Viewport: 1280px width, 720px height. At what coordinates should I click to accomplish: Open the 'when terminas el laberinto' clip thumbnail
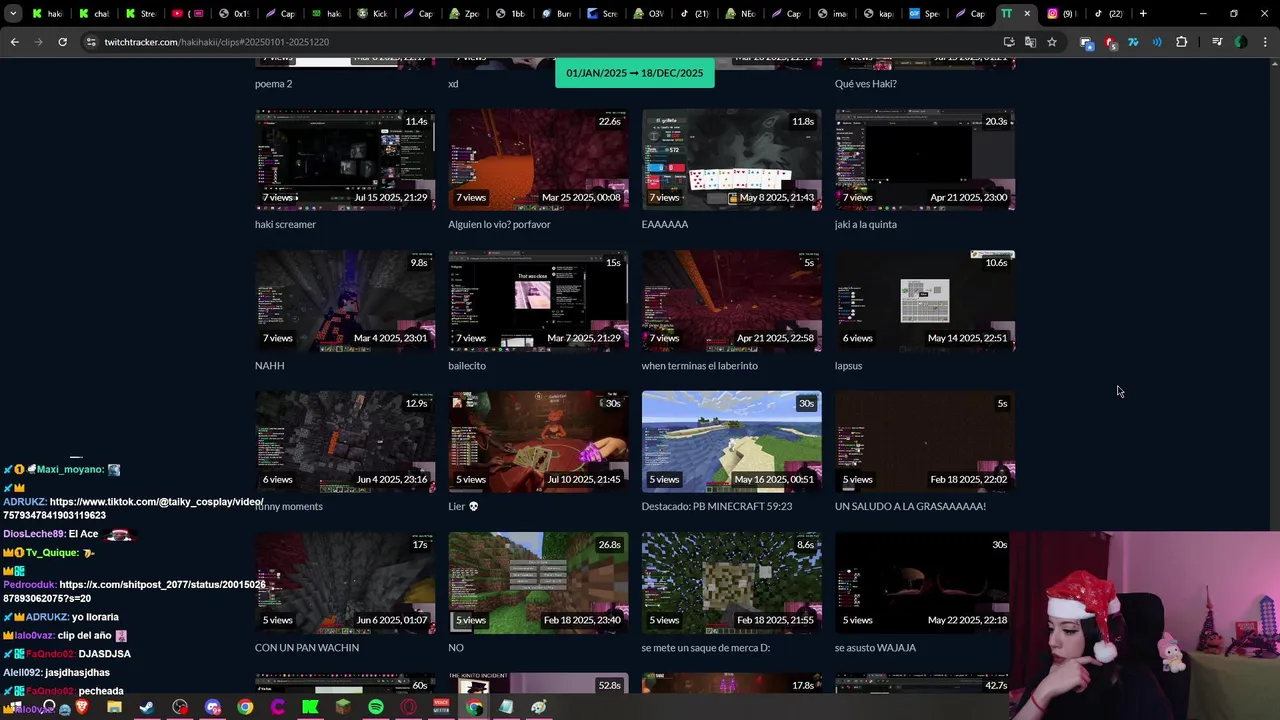(x=732, y=301)
